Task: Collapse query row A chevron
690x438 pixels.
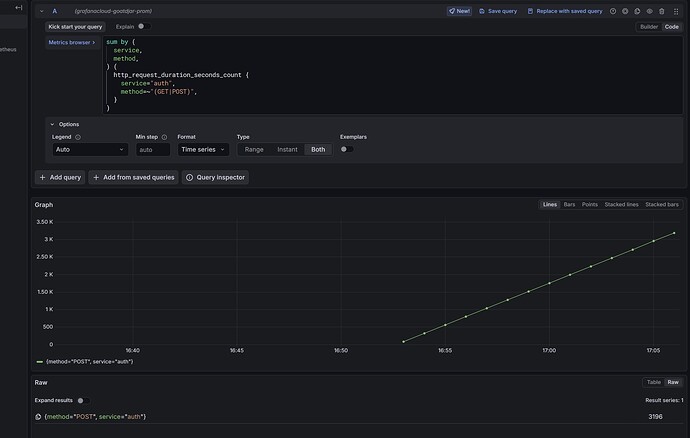Action: (x=42, y=11)
